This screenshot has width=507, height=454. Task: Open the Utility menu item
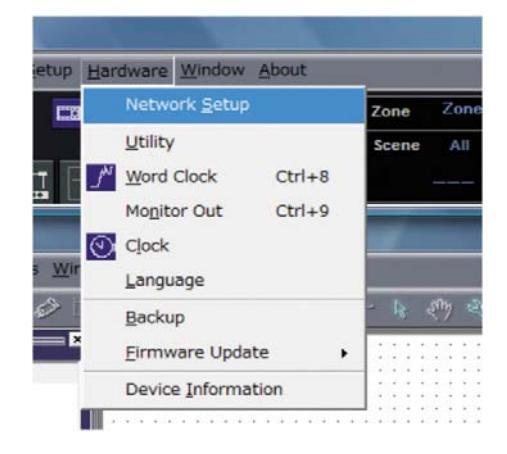tap(224, 142)
